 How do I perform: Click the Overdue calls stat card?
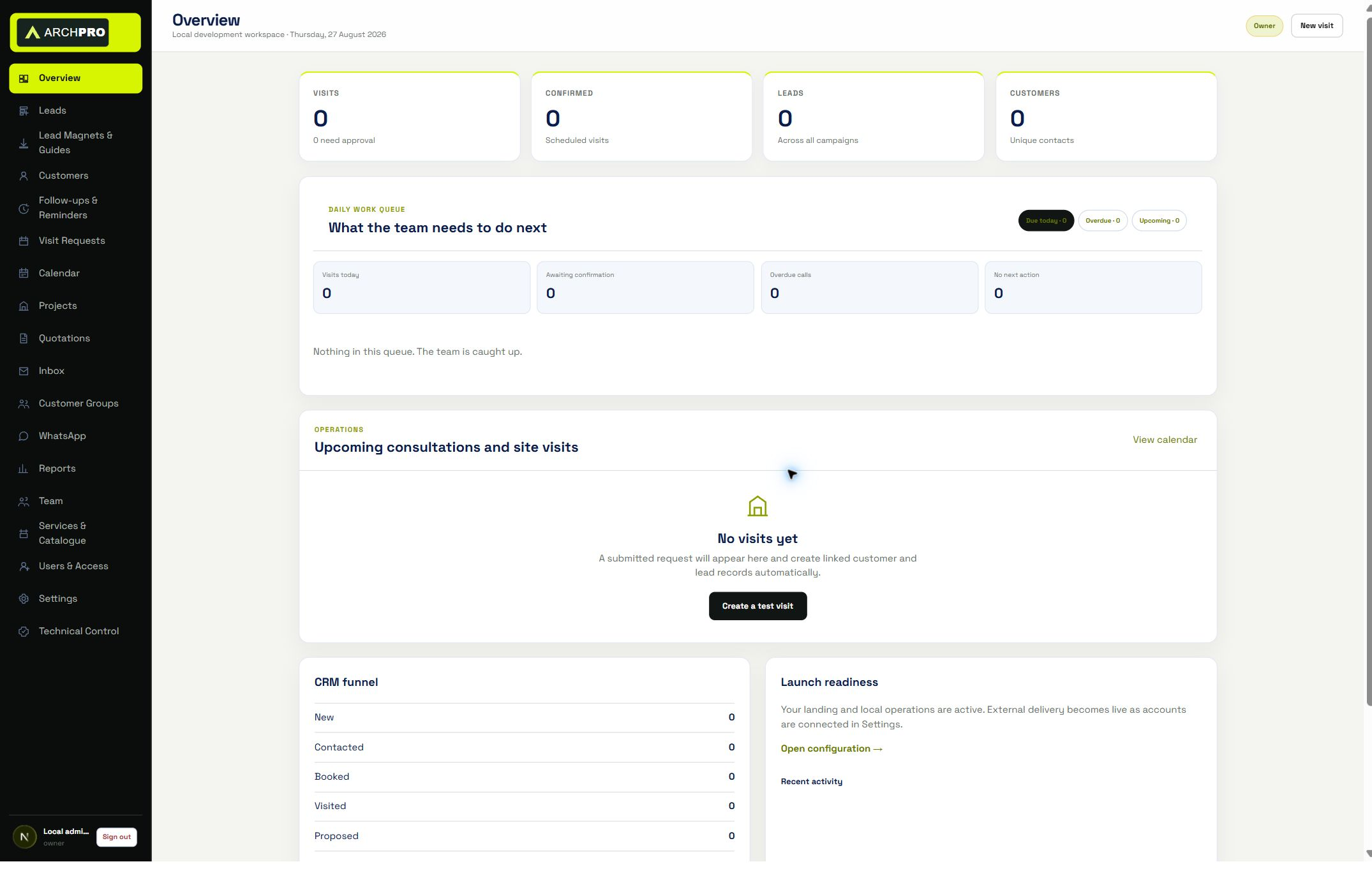pyautogui.click(x=869, y=288)
